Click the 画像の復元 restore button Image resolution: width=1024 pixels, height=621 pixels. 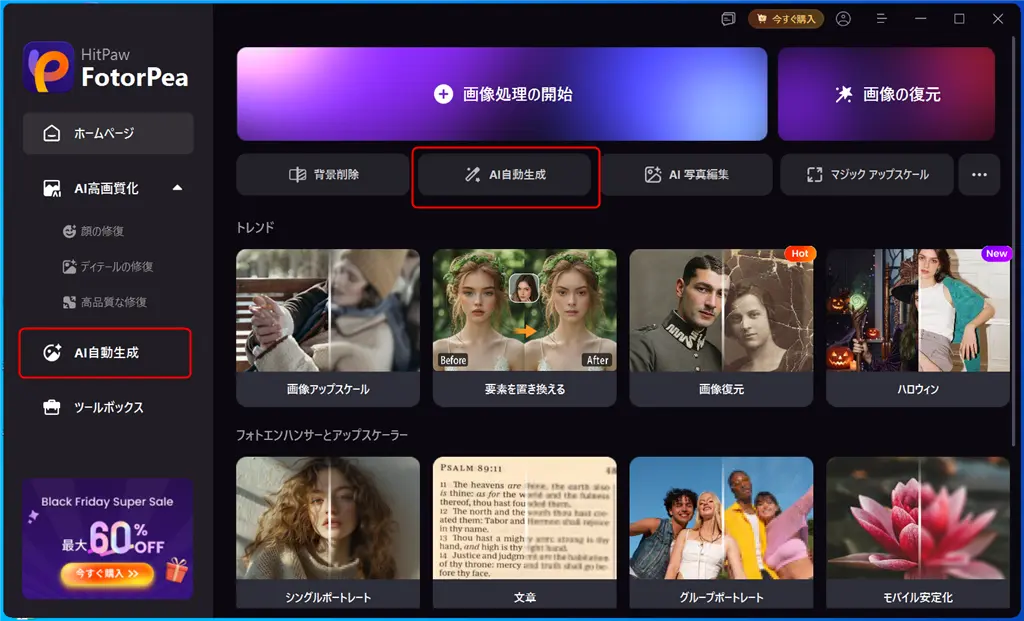click(x=885, y=94)
